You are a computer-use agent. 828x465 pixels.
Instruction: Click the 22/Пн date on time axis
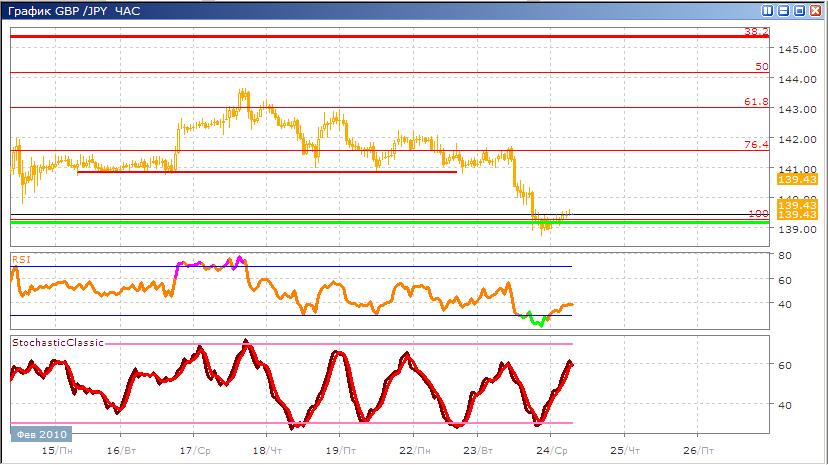(412, 450)
